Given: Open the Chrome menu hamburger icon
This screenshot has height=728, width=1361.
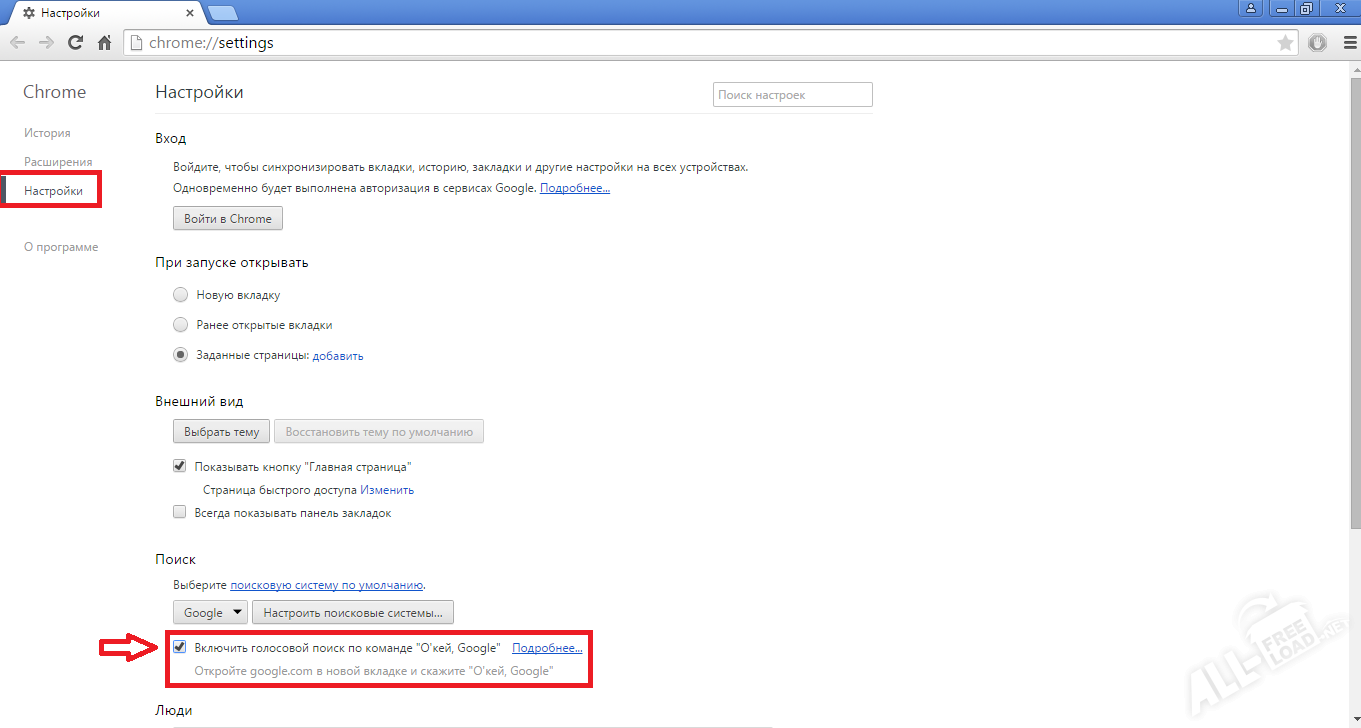Looking at the screenshot, I should pyautogui.click(x=1346, y=43).
